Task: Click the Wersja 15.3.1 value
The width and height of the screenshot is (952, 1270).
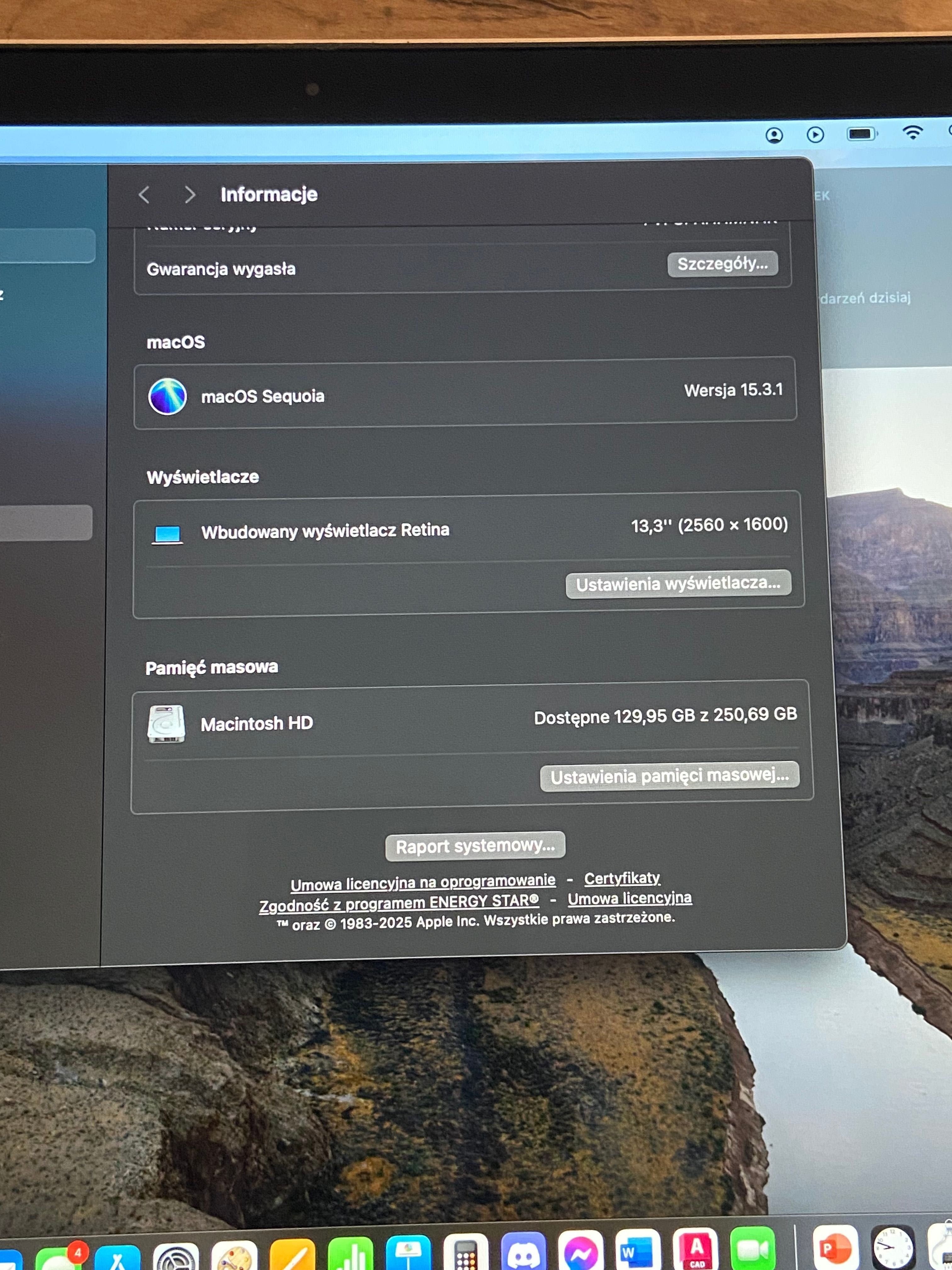Action: click(x=734, y=390)
